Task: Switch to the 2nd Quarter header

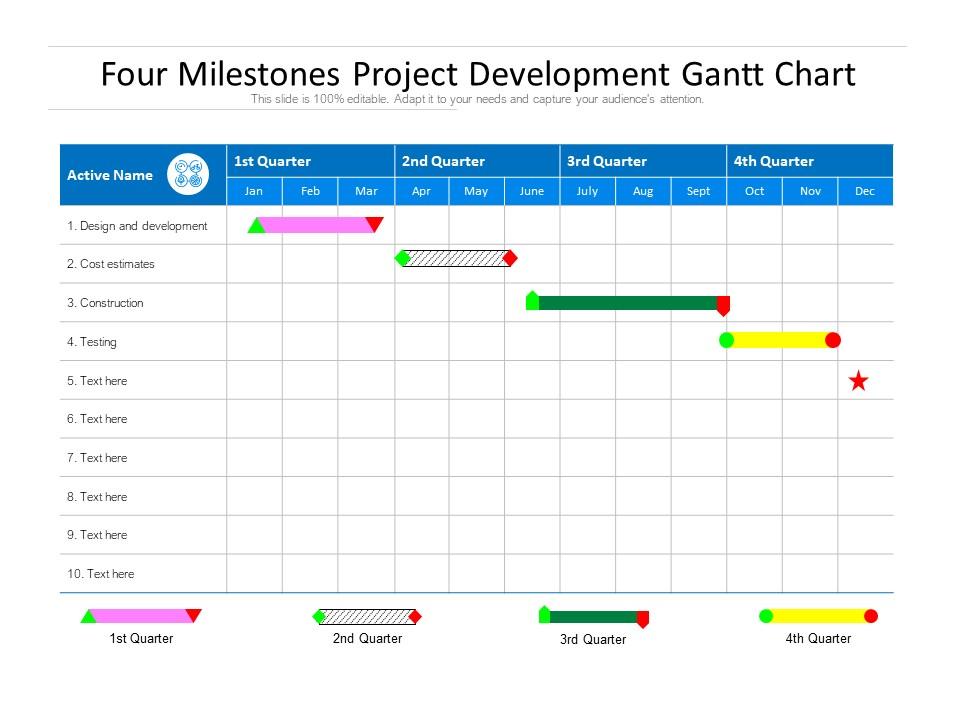Action: pos(443,161)
